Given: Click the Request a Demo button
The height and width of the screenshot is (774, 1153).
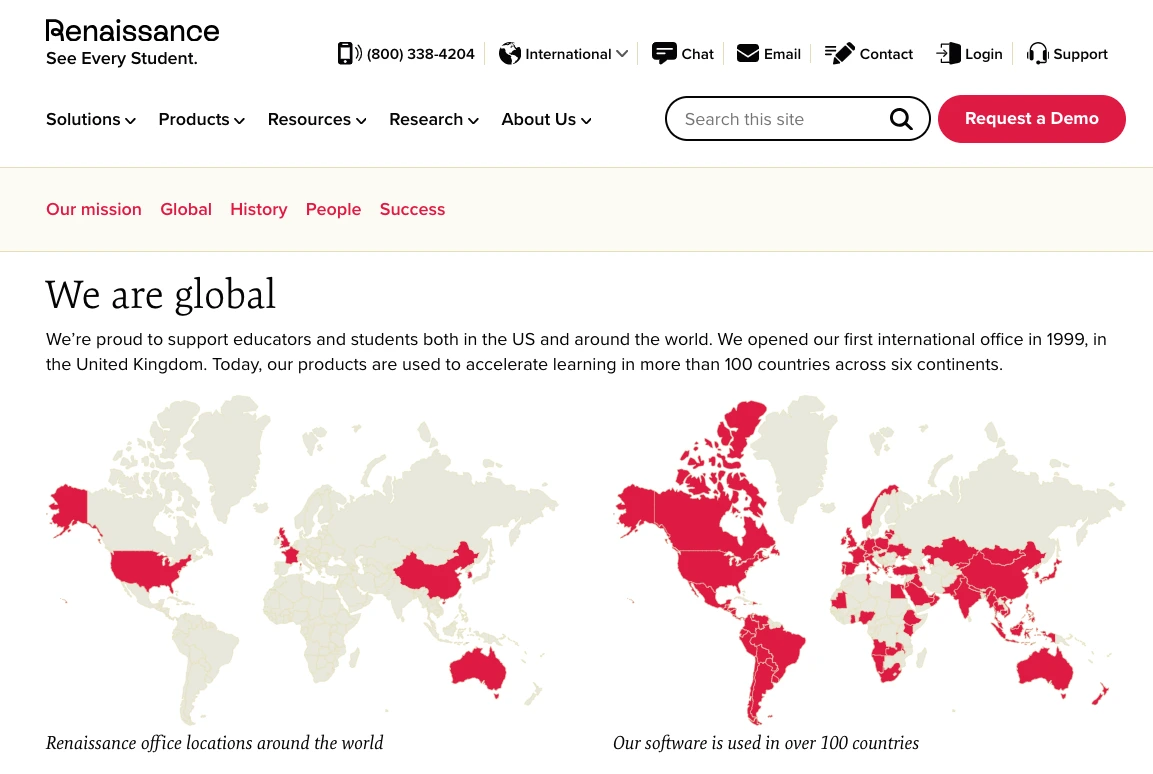Looking at the screenshot, I should pyautogui.click(x=1031, y=118).
